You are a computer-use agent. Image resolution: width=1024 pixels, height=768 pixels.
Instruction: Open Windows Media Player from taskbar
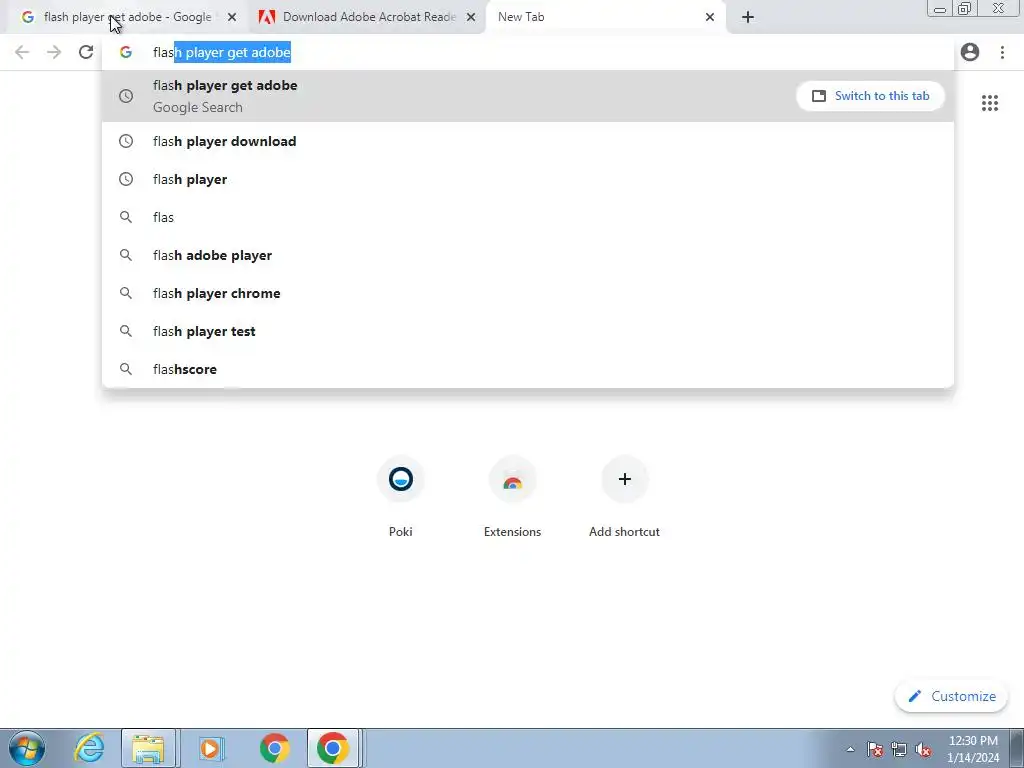(210, 748)
